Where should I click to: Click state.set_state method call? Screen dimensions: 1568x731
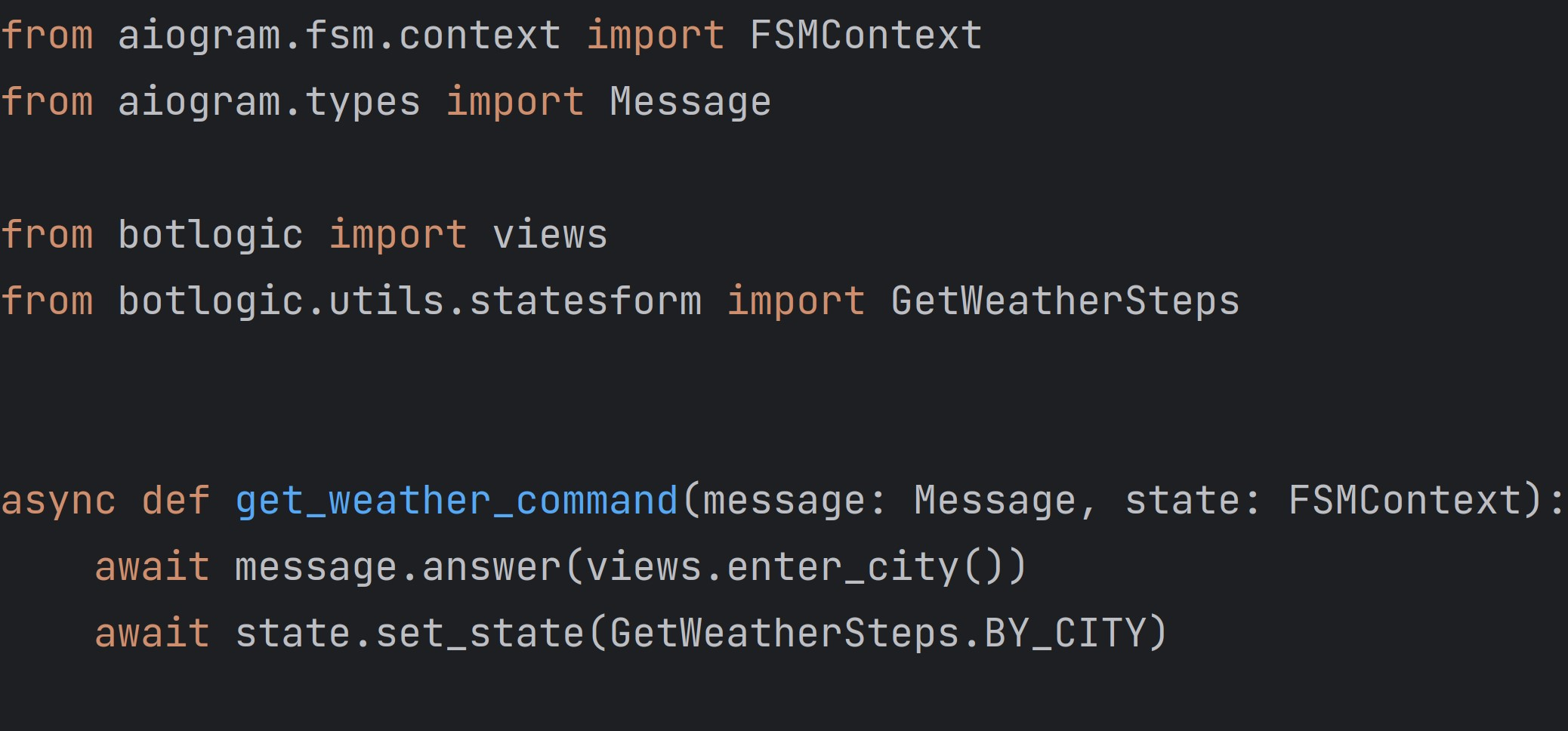410,633
